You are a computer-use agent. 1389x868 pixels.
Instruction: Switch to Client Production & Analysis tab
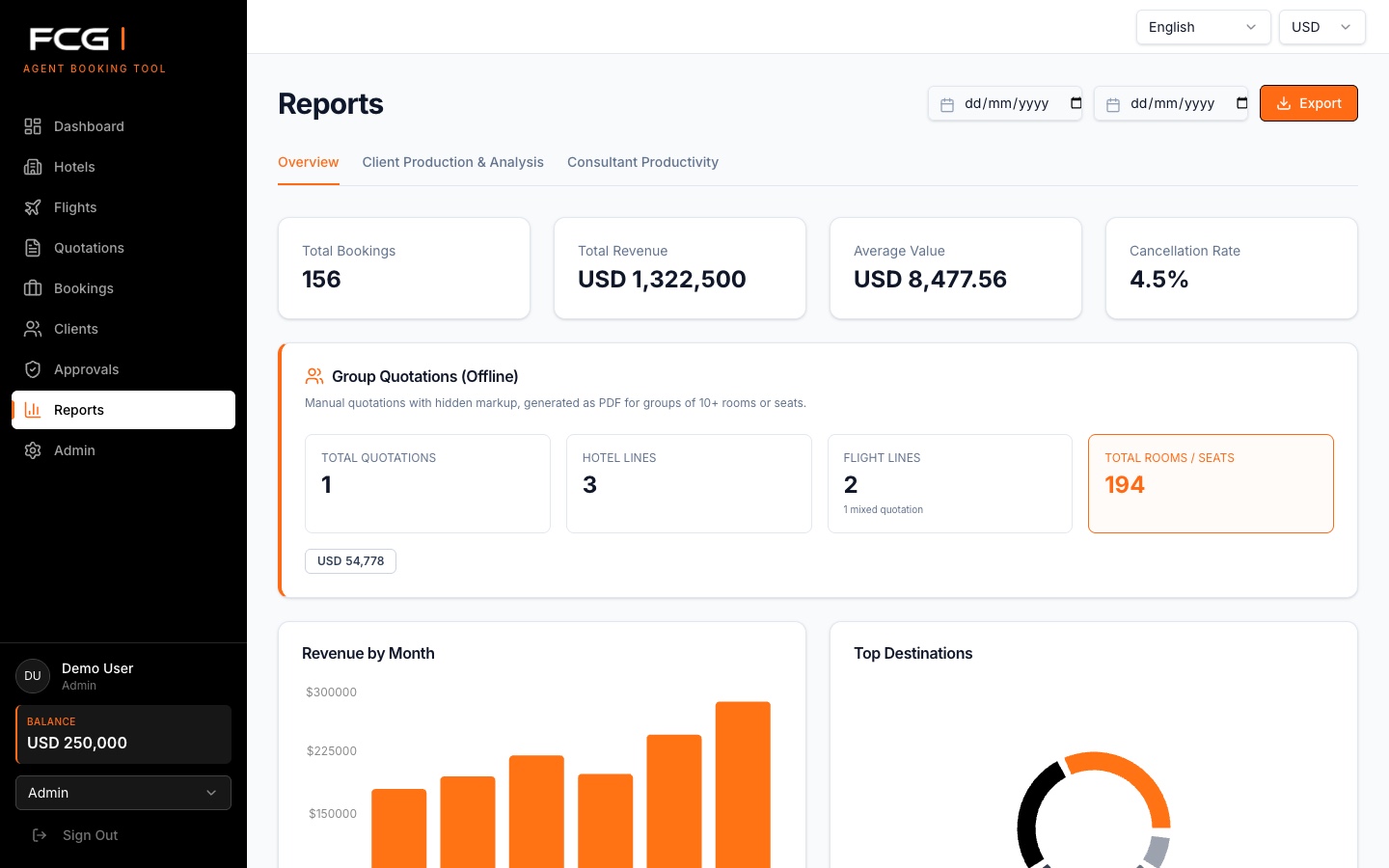pyautogui.click(x=453, y=162)
